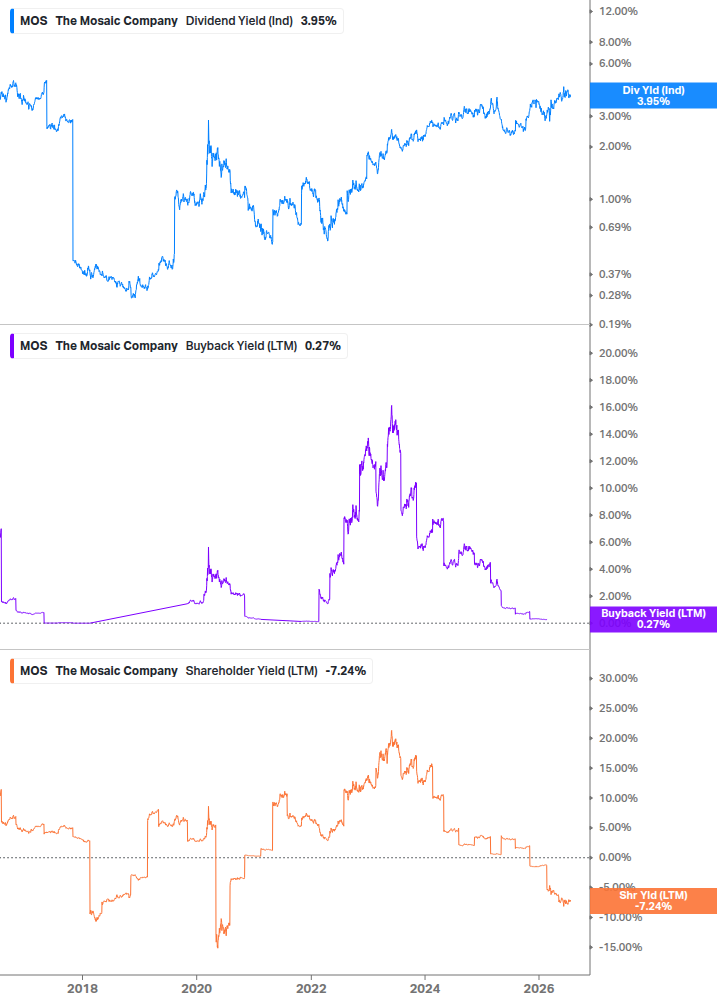
Task: Click the blue Dividend Yield color bar
Action: point(12,21)
